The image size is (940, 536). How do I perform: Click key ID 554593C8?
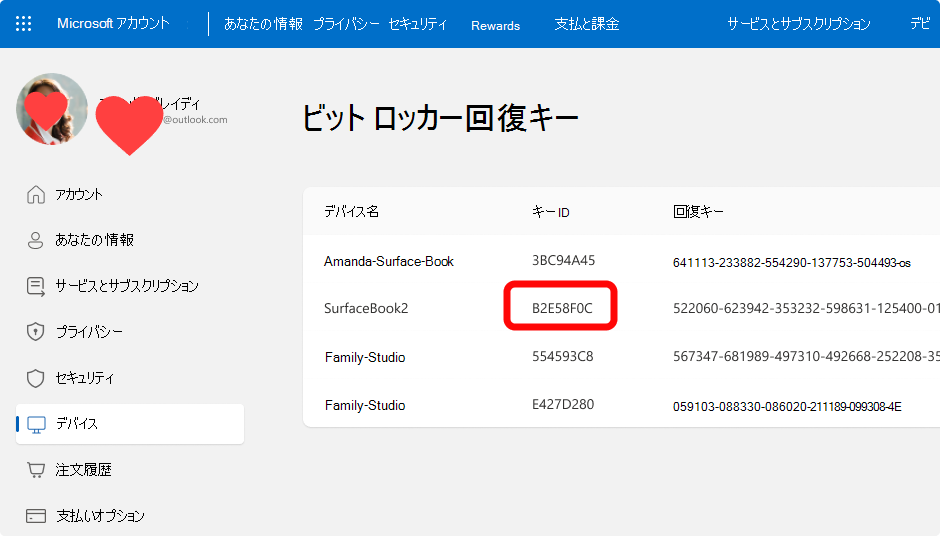pyautogui.click(x=562, y=356)
